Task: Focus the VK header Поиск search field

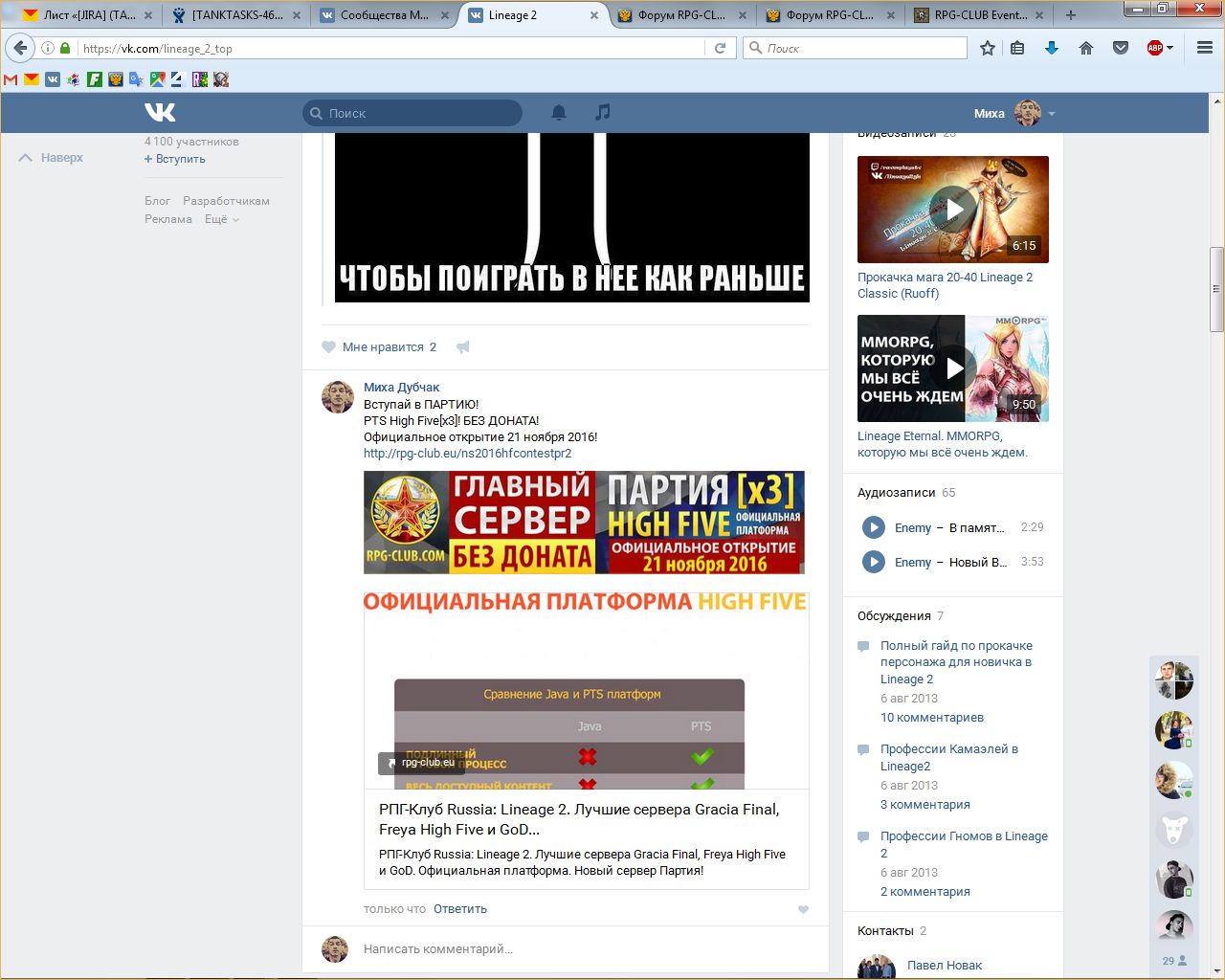Action: pyautogui.click(x=412, y=113)
